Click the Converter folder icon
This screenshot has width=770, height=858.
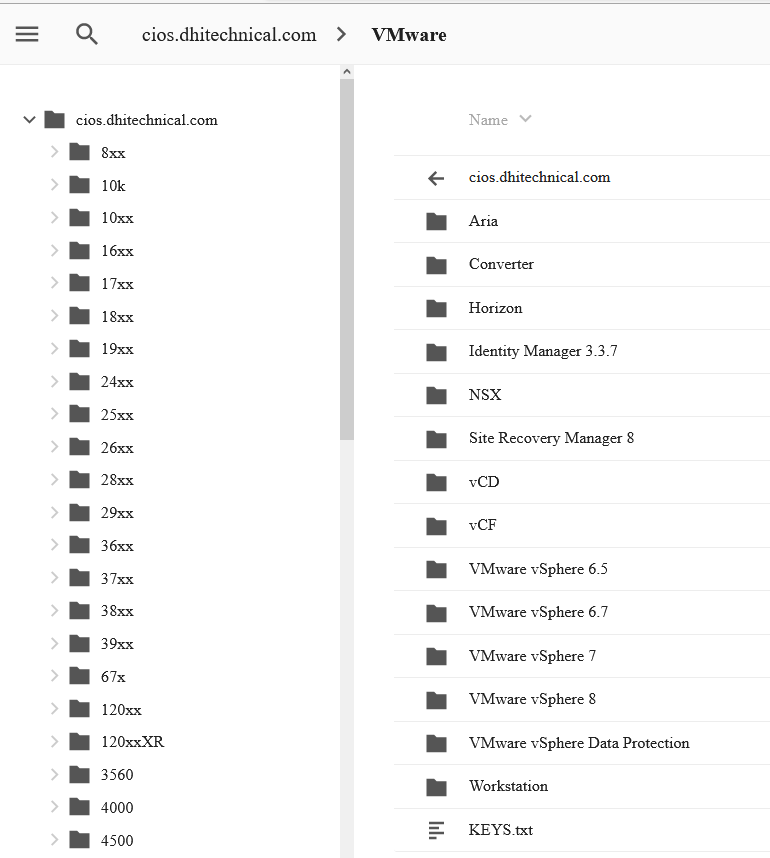(436, 265)
